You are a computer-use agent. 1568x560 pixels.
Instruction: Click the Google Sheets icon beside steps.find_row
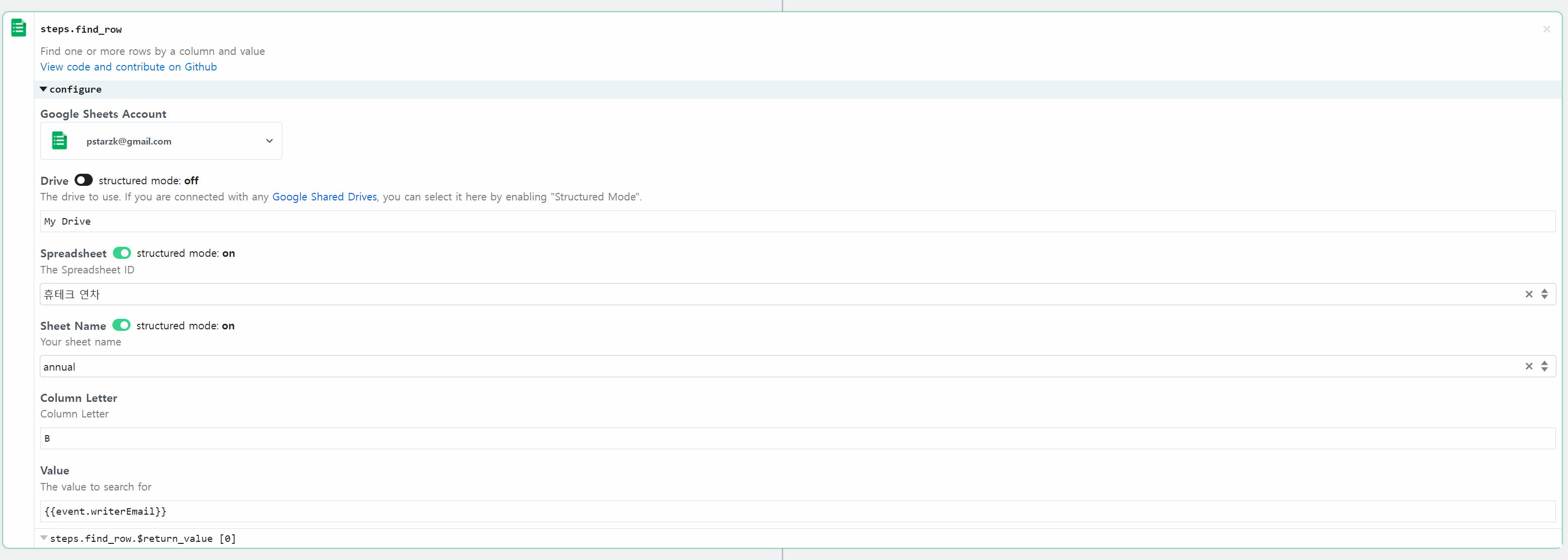pos(18,27)
